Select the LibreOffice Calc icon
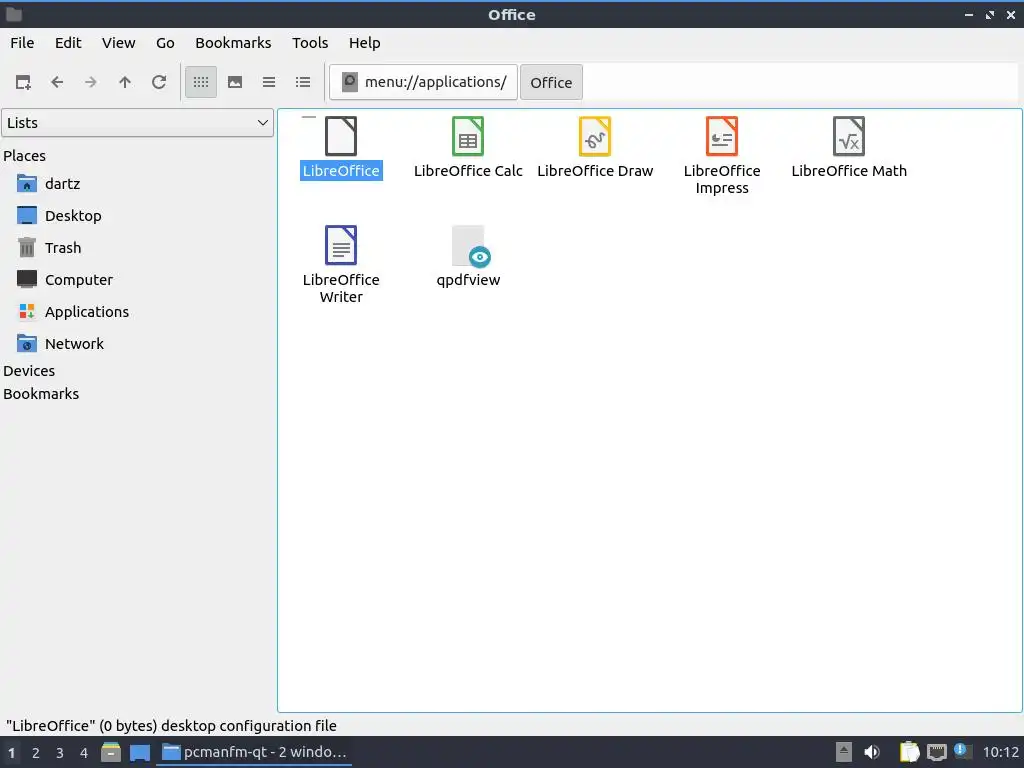The image size is (1024, 768). pyautogui.click(x=468, y=136)
